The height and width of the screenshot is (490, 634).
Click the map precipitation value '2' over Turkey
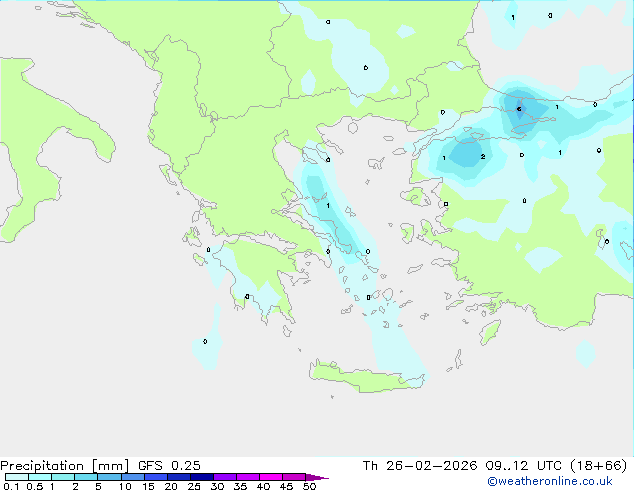pos(483,156)
